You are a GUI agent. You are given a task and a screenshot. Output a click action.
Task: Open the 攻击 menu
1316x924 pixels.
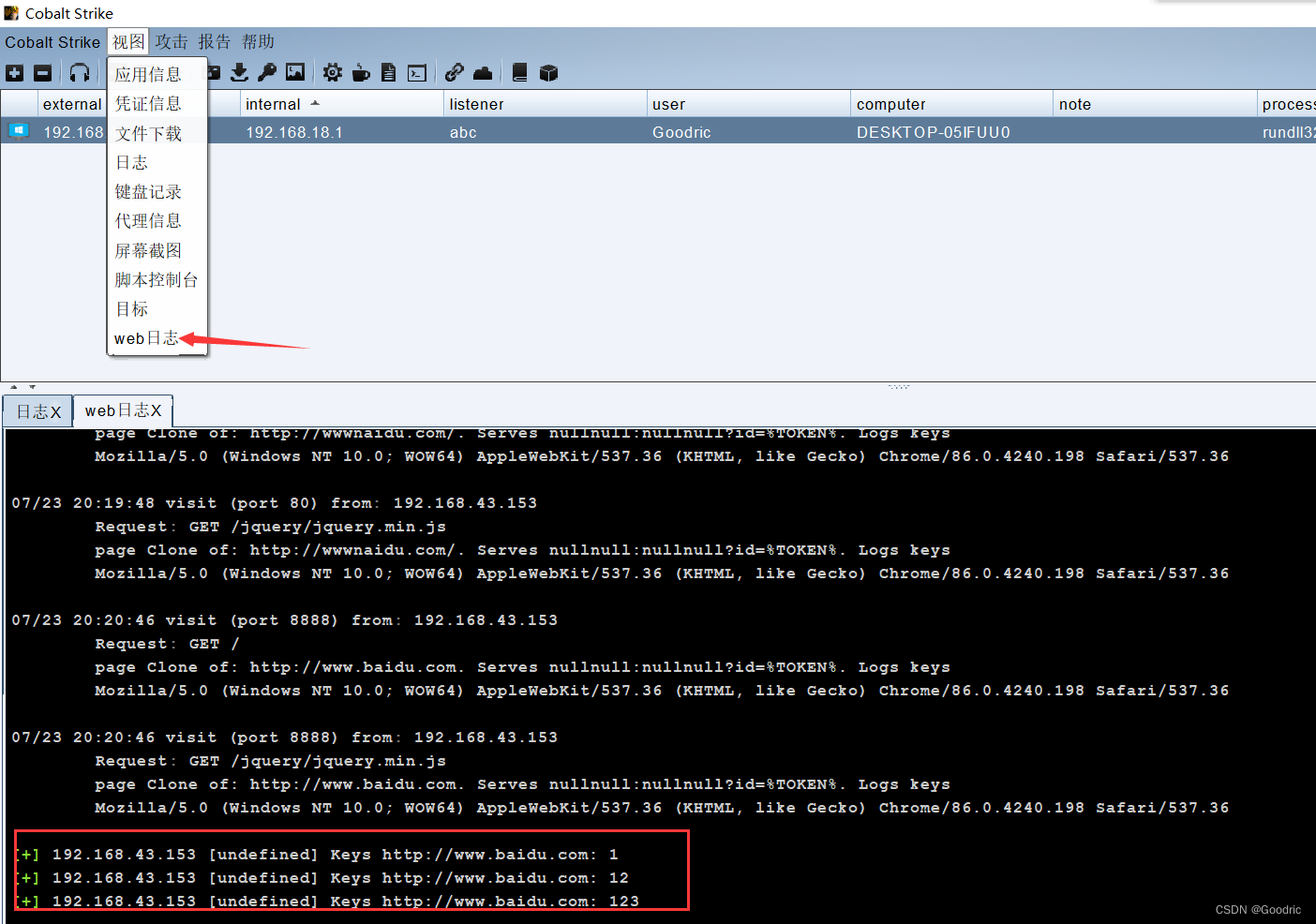click(172, 42)
